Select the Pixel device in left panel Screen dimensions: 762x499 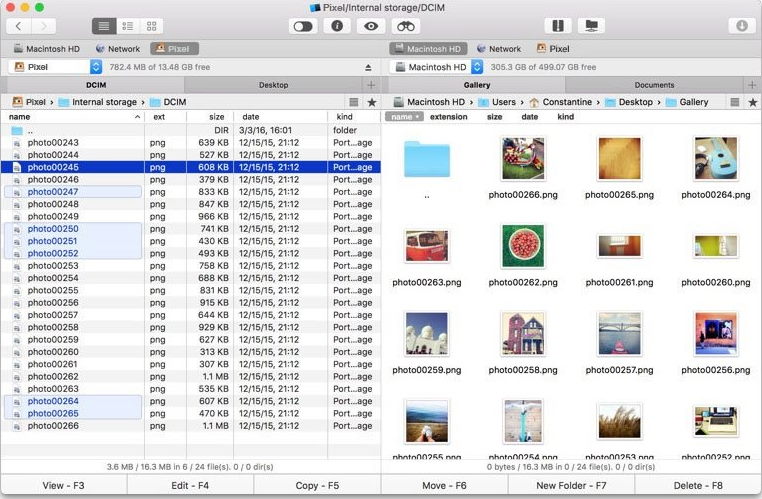[x=174, y=49]
